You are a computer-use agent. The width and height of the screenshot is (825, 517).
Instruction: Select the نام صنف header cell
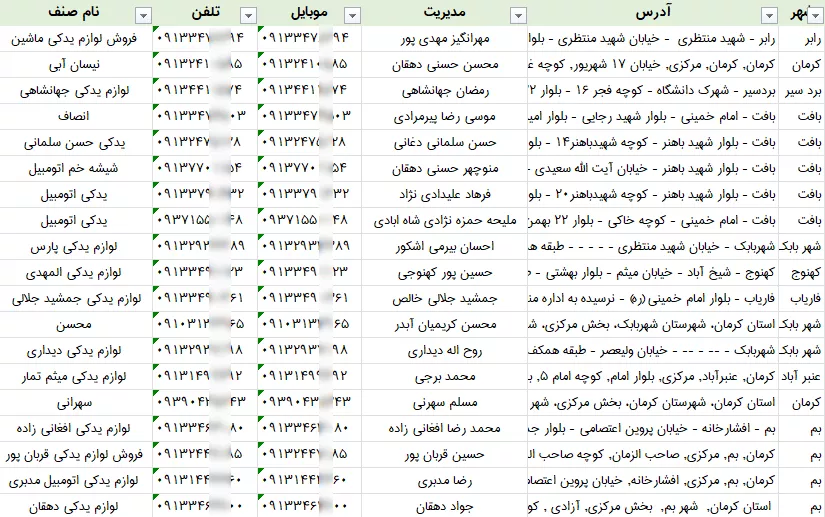point(76,13)
